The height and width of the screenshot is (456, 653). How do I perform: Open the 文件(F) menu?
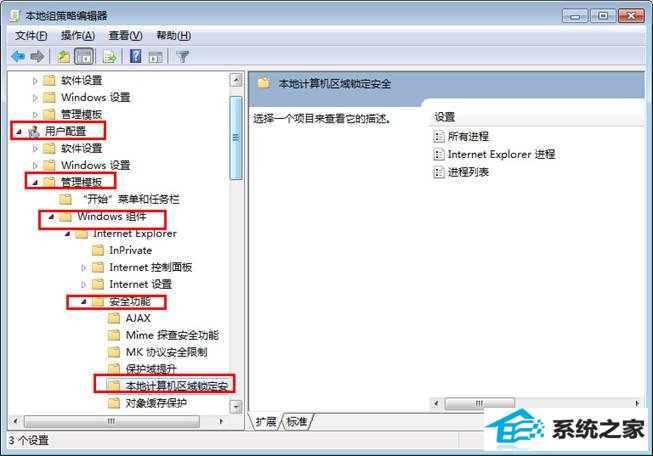(x=31, y=36)
